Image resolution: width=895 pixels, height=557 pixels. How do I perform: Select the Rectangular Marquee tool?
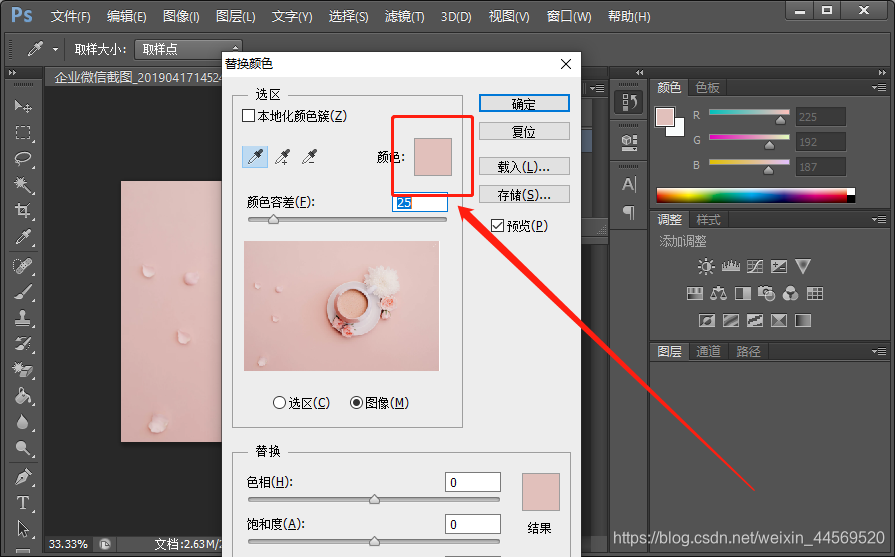click(x=23, y=132)
